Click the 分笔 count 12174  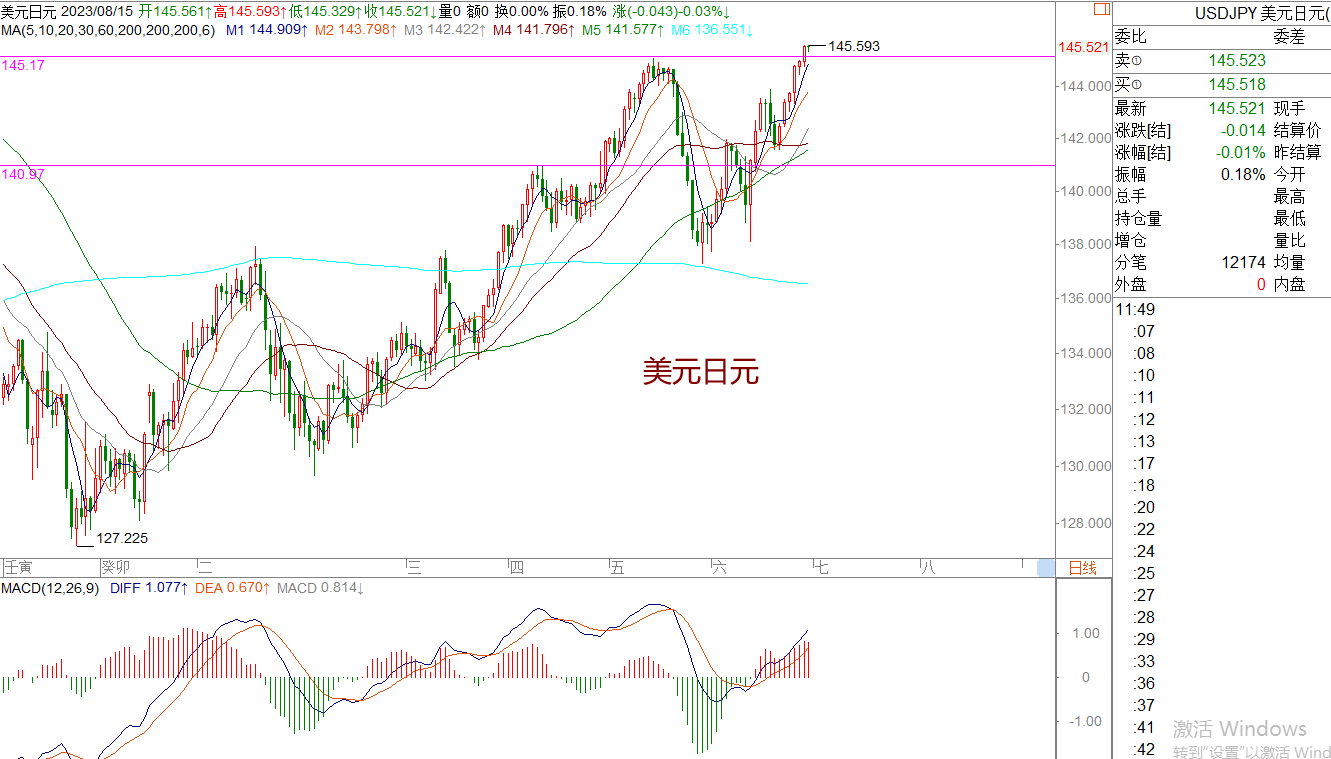click(x=1243, y=262)
